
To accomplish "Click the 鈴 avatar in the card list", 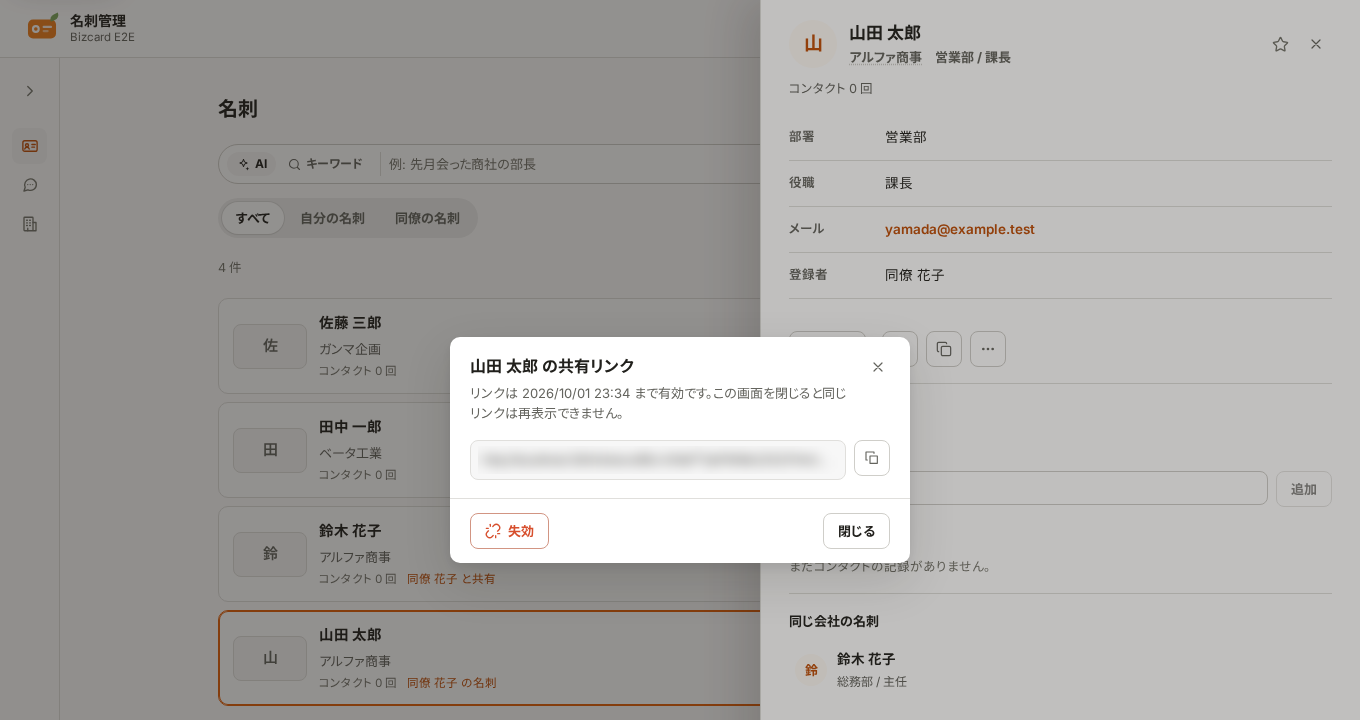I will pyautogui.click(x=270, y=554).
